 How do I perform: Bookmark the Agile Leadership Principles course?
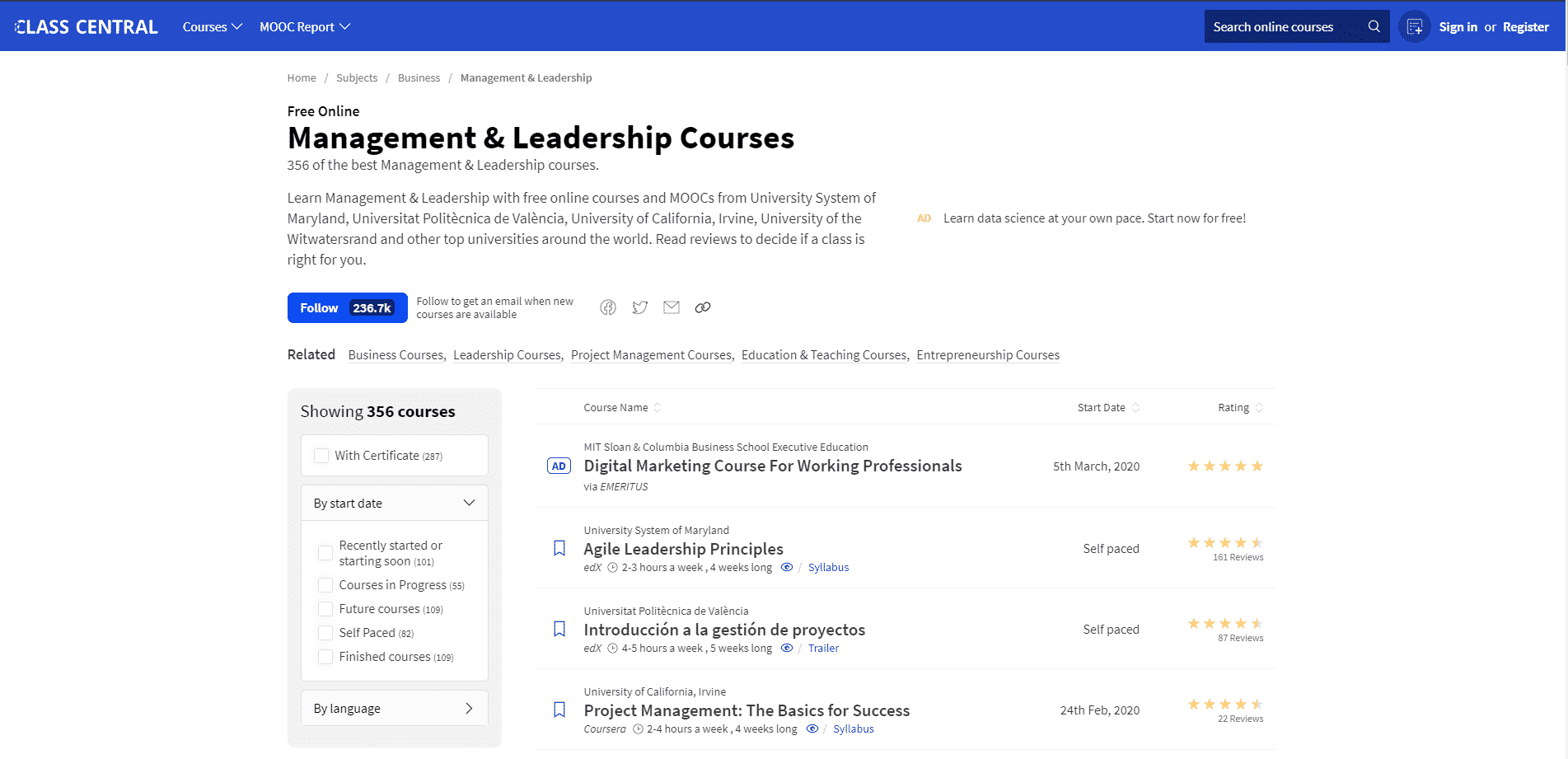(559, 548)
